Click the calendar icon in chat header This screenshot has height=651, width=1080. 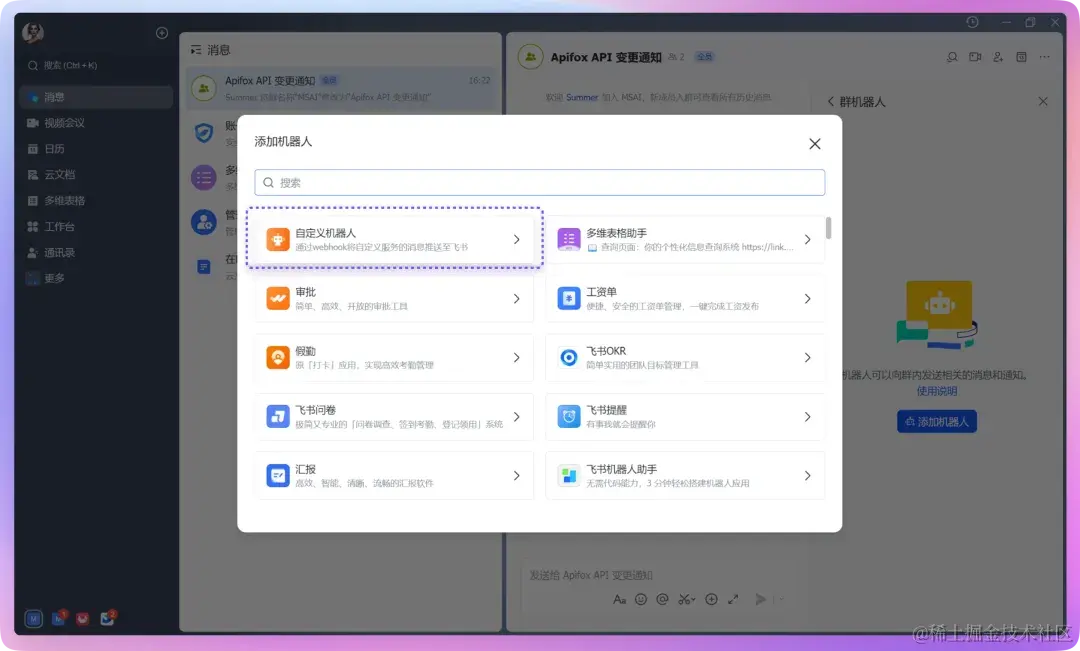pos(1021,57)
